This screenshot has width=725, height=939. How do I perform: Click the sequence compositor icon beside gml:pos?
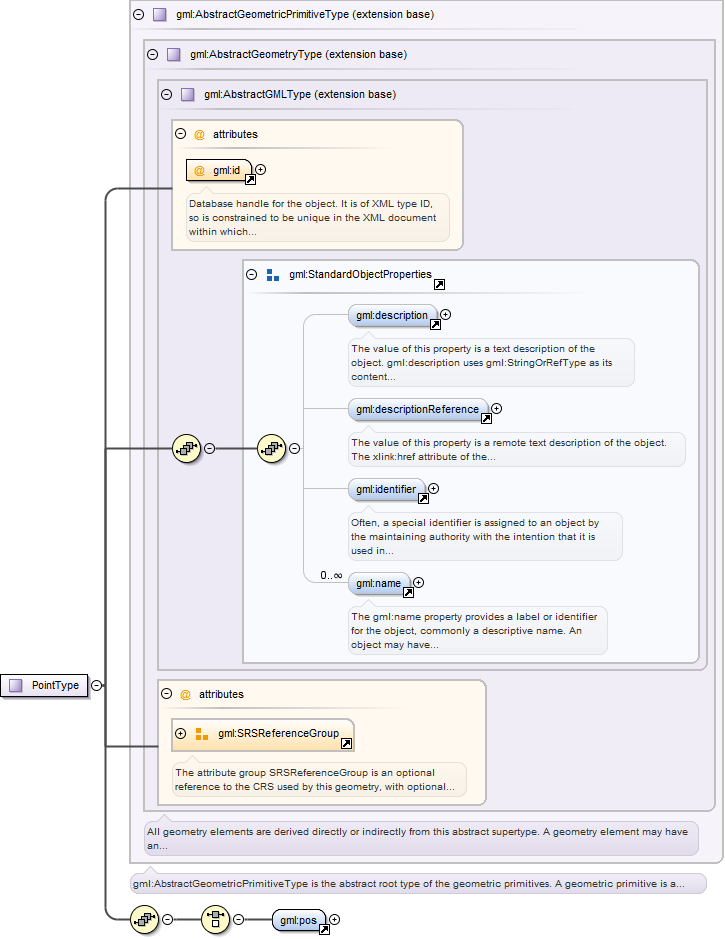click(x=215, y=919)
